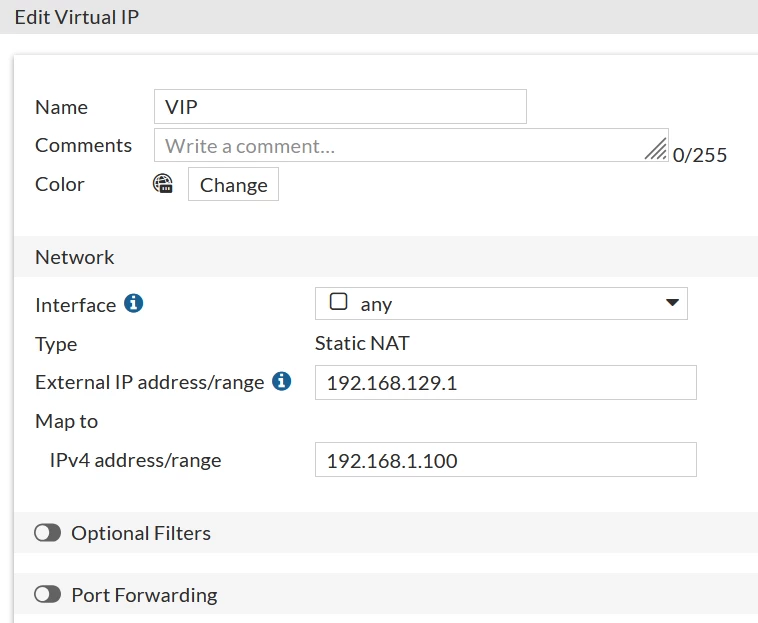Click the 0/255 character counter
The width and height of the screenshot is (758, 623).
(700, 155)
